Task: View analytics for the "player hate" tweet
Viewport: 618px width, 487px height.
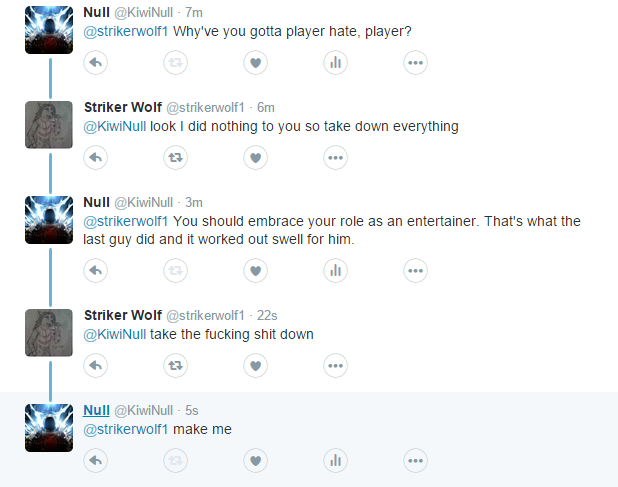Action: coord(335,63)
